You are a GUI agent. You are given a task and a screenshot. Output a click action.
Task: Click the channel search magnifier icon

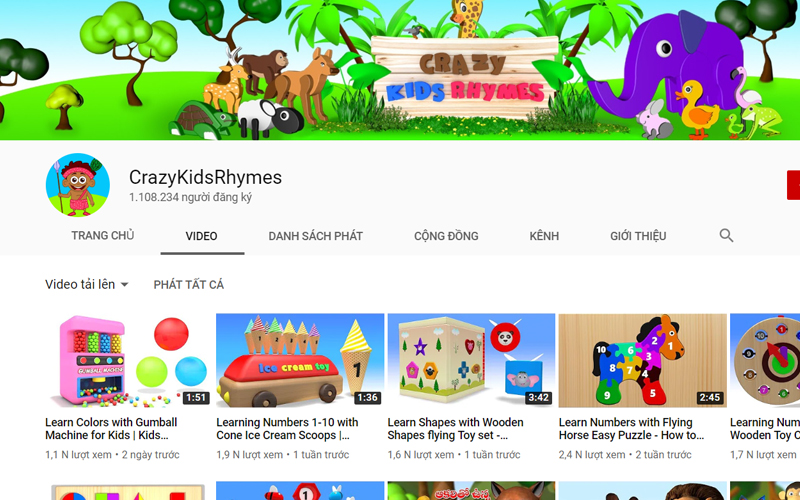(726, 236)
